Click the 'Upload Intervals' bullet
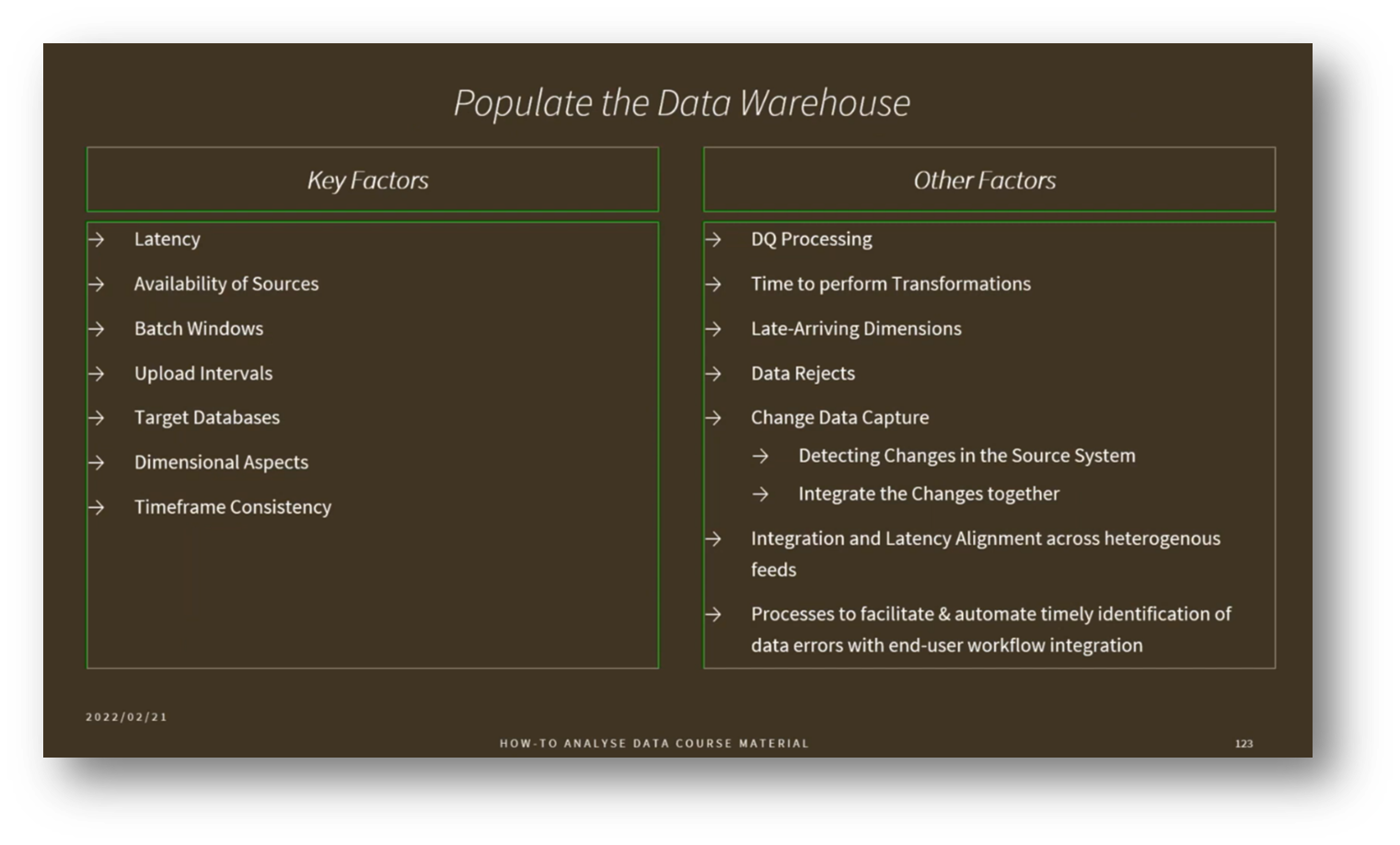Viewport: 1400px width, 845px height. click(x=203, y=374)
